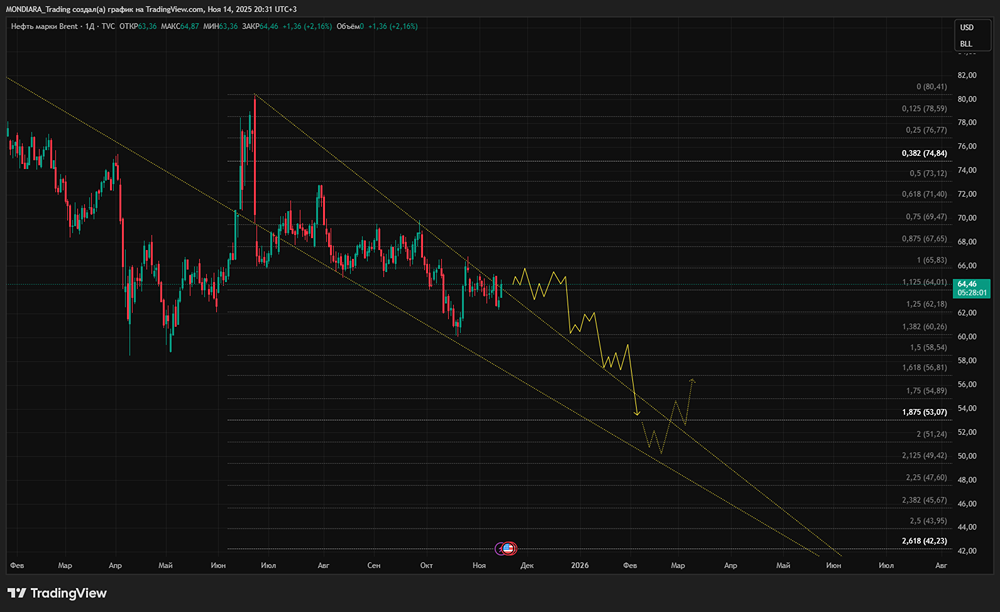This screenshot has height=612, width=1000.
Task: Click the ЗАКР 64,46 close value
Action: coord(260,26)
